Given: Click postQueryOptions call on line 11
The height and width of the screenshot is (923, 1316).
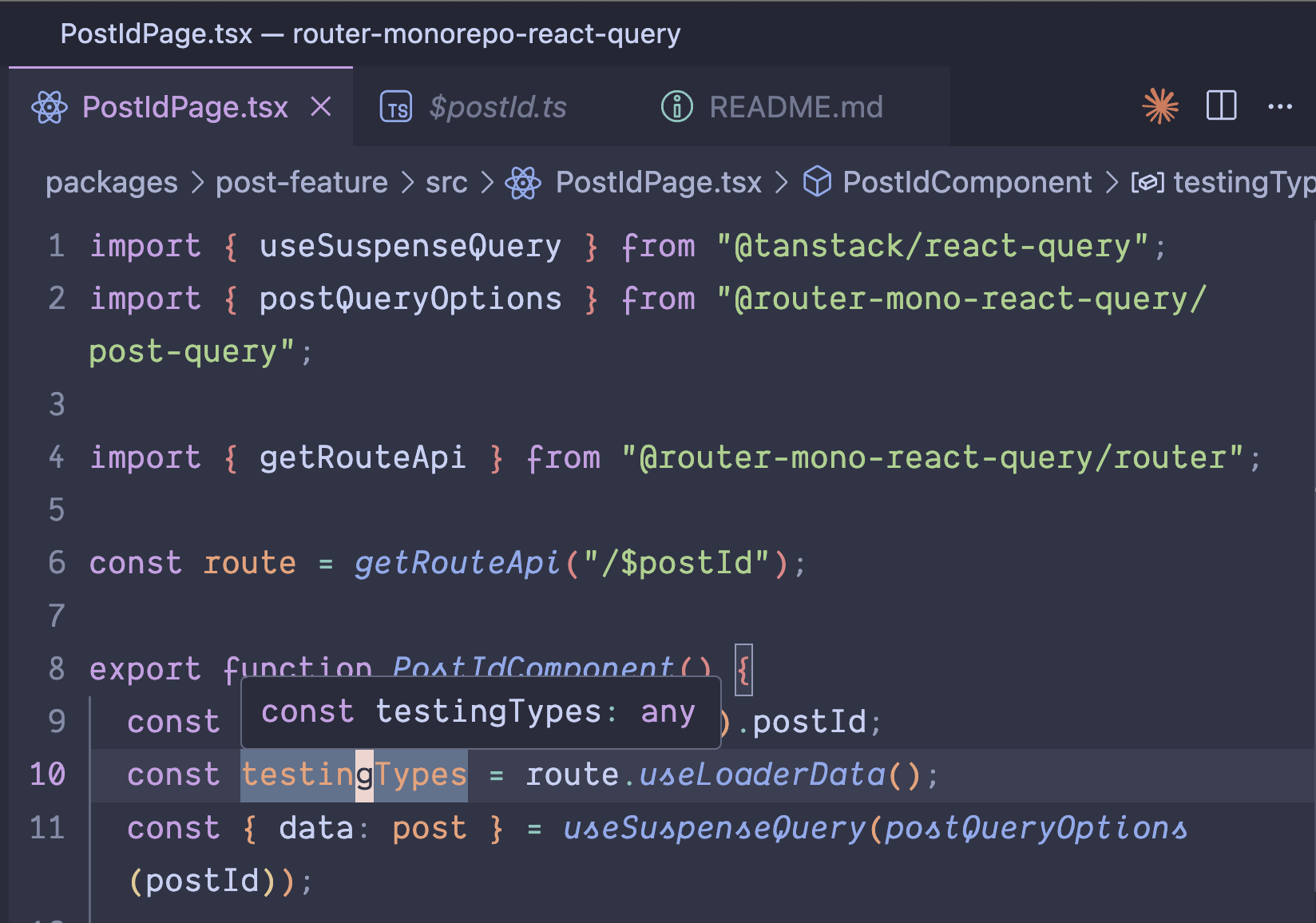Looking at the screenshot, I should (1036, 828).
